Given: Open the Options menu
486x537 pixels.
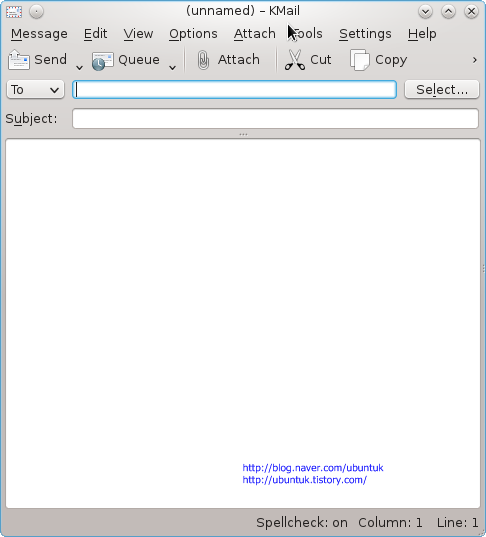Looking at the screenshot, I should pos(193,34).
